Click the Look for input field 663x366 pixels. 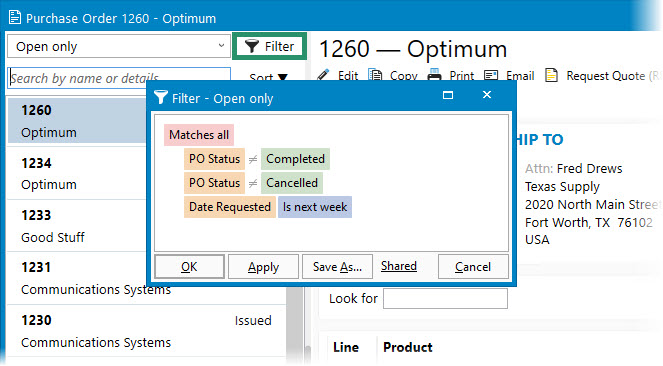coord(445,298)
